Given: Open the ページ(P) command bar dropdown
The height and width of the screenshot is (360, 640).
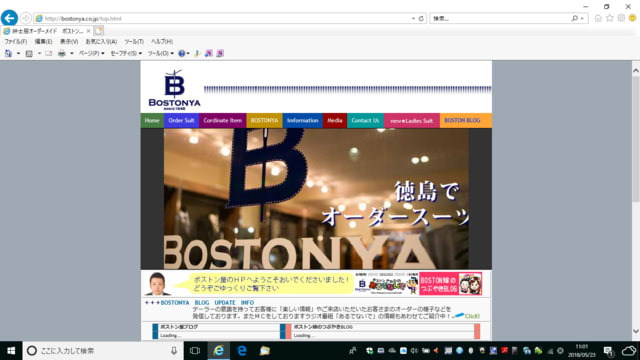Looking at the screenshot, I should [91, 53].
